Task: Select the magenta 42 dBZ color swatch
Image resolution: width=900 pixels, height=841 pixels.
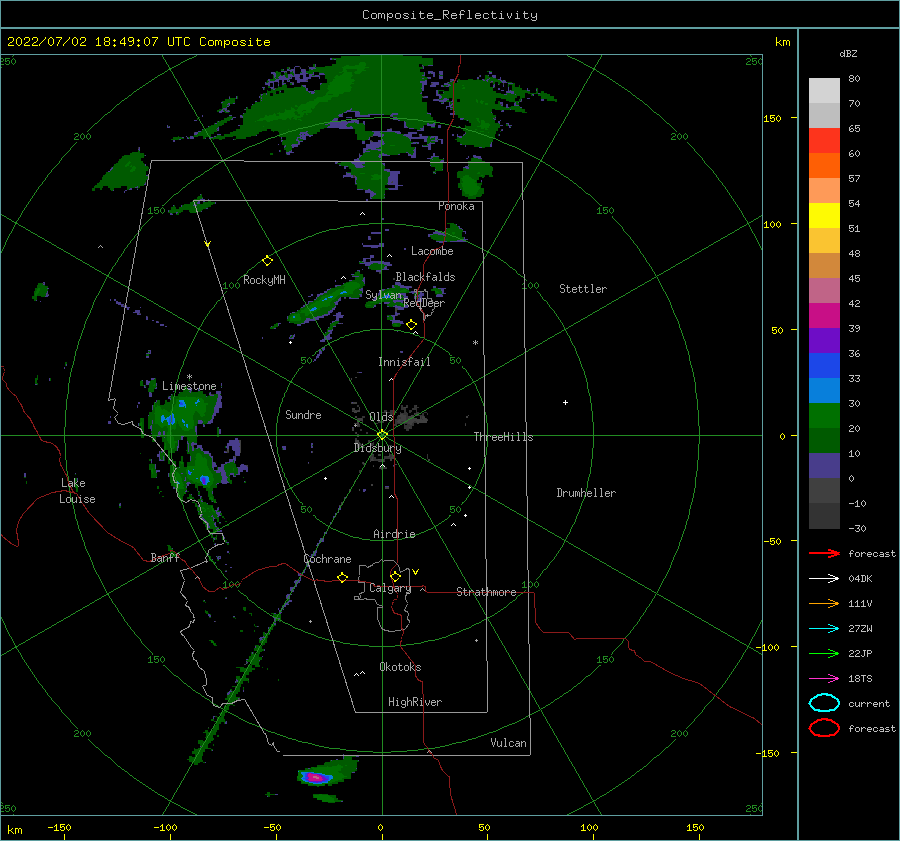Action: pos(824,315)
